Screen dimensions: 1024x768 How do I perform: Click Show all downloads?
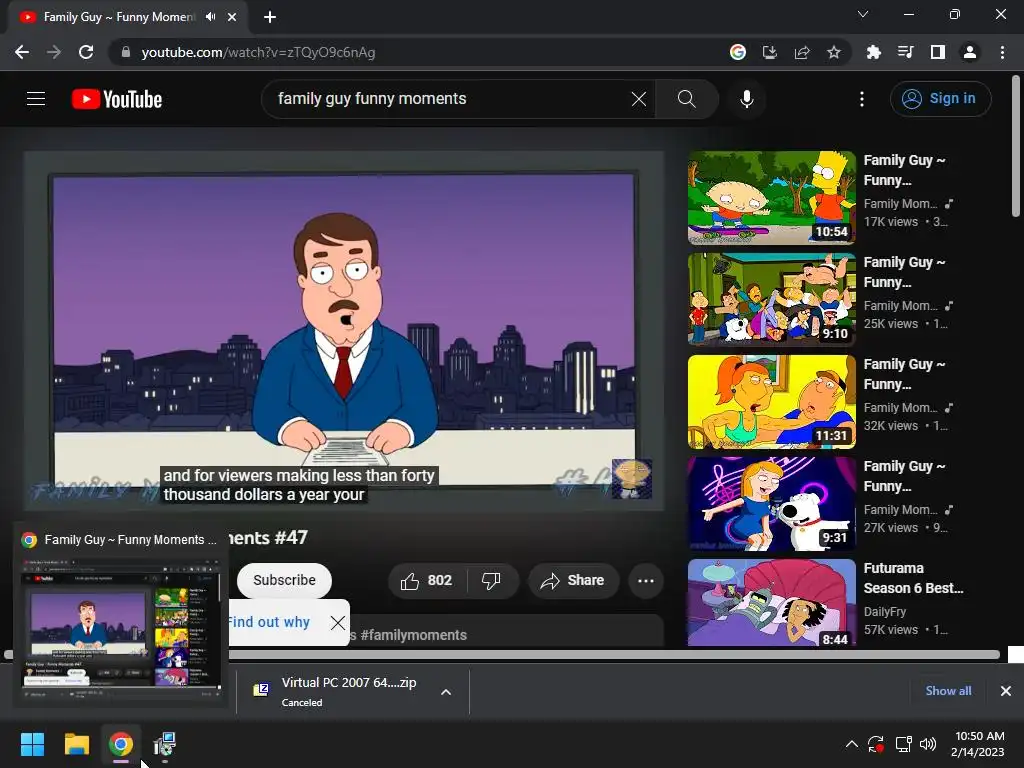[x=948, y=690]
